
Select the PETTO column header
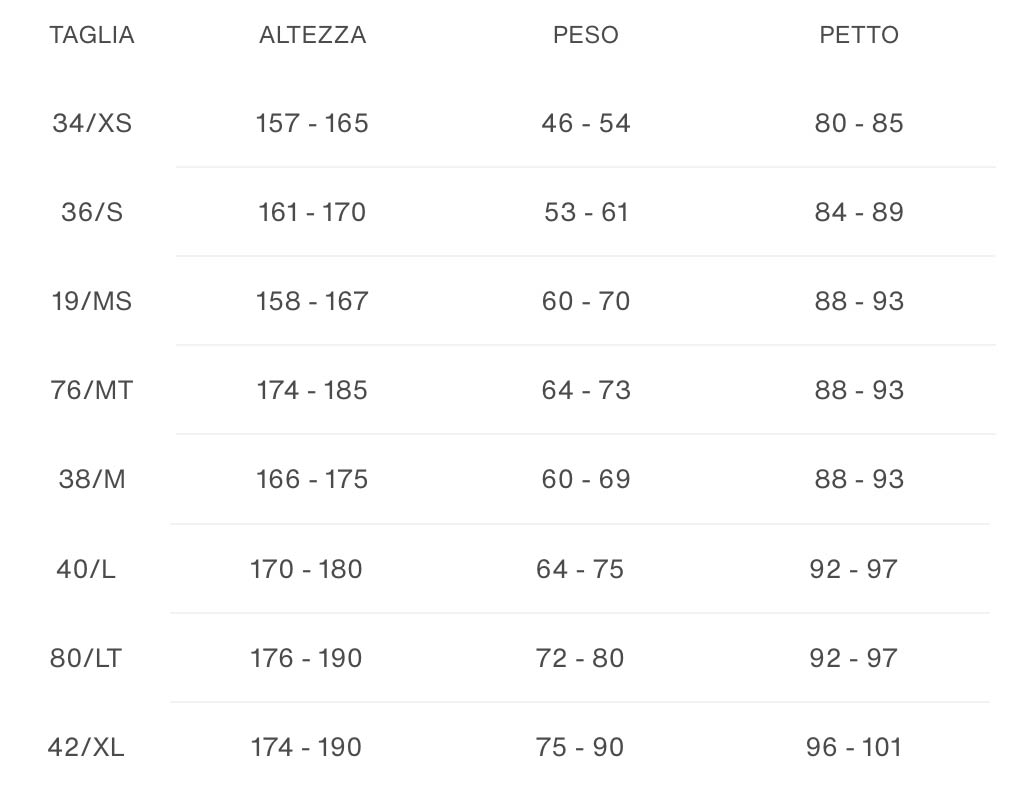(x=859, y=35)
